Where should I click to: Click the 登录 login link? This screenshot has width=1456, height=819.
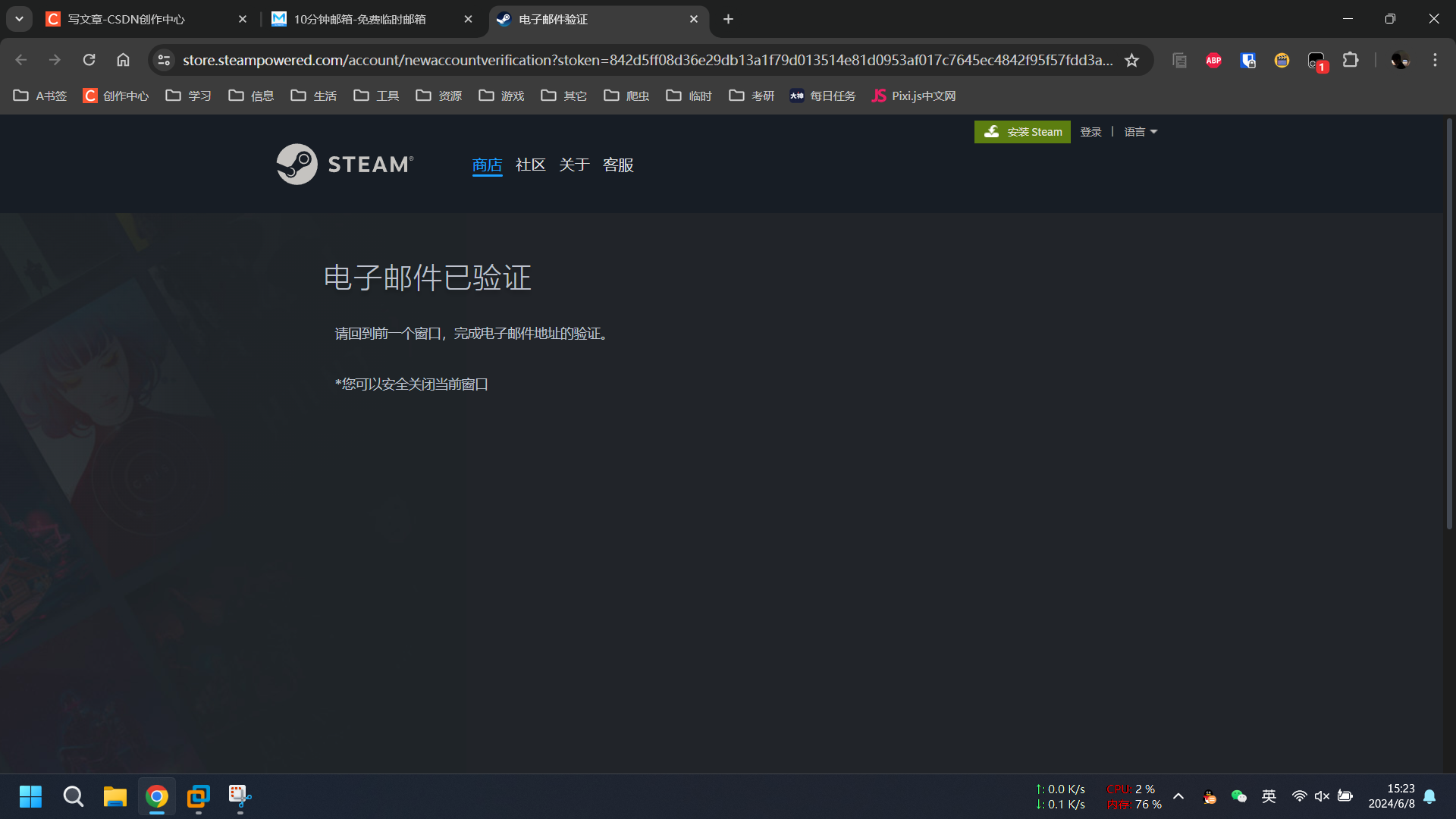(1090, 132)
